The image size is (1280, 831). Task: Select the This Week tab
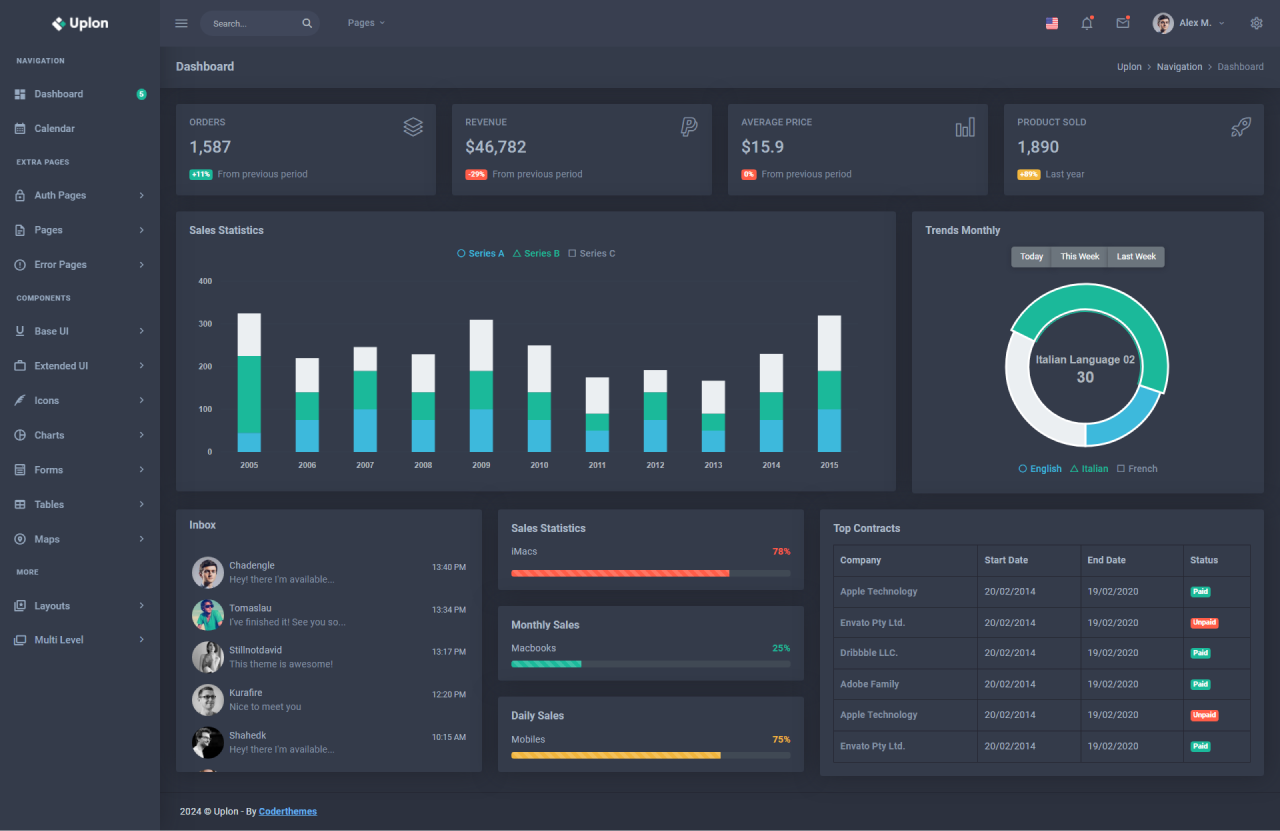point(1080,257)
